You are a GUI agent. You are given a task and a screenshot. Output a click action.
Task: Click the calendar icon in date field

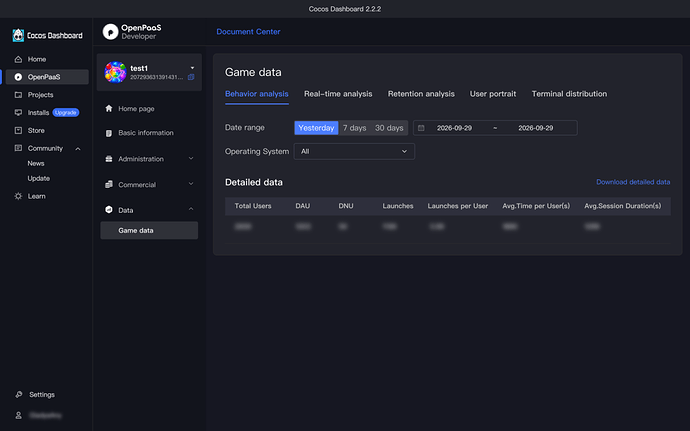(421, 128)
